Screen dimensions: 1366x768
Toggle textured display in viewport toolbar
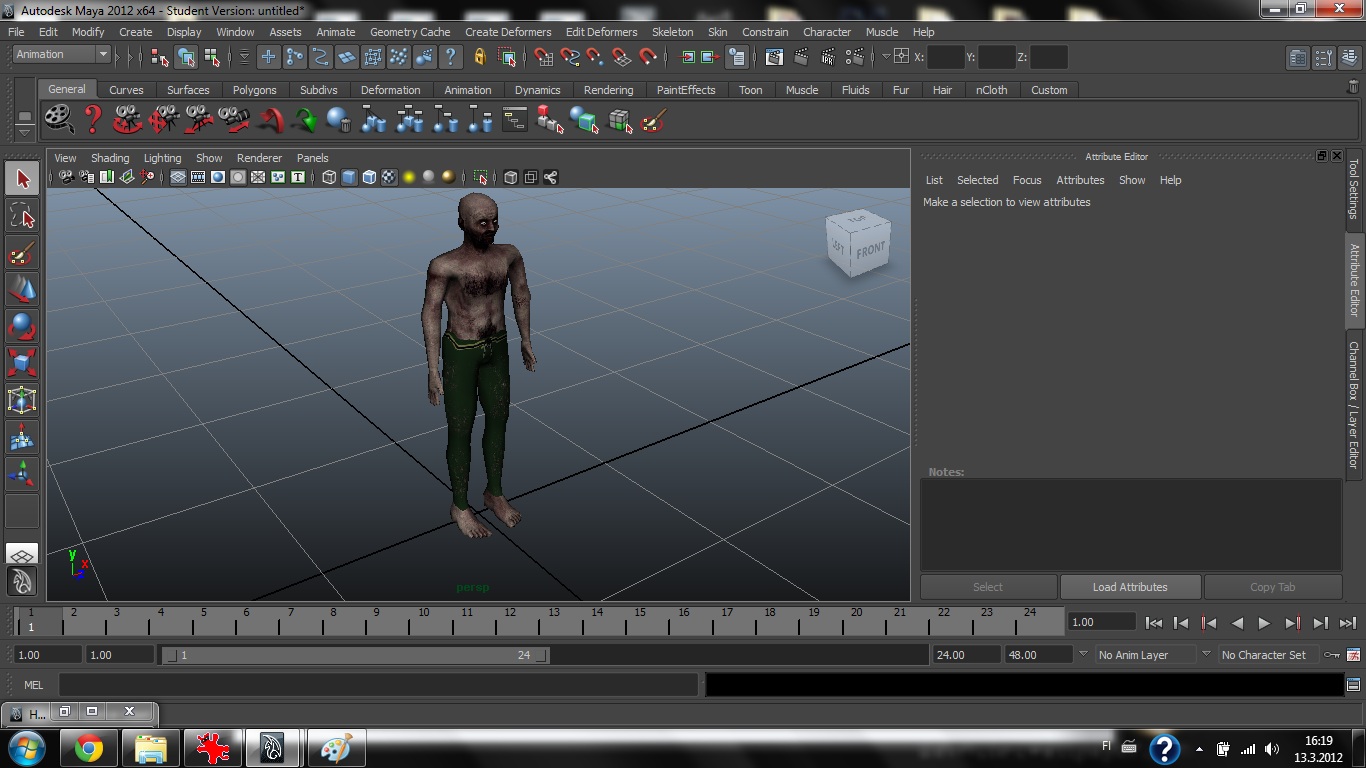pos(389,178)
